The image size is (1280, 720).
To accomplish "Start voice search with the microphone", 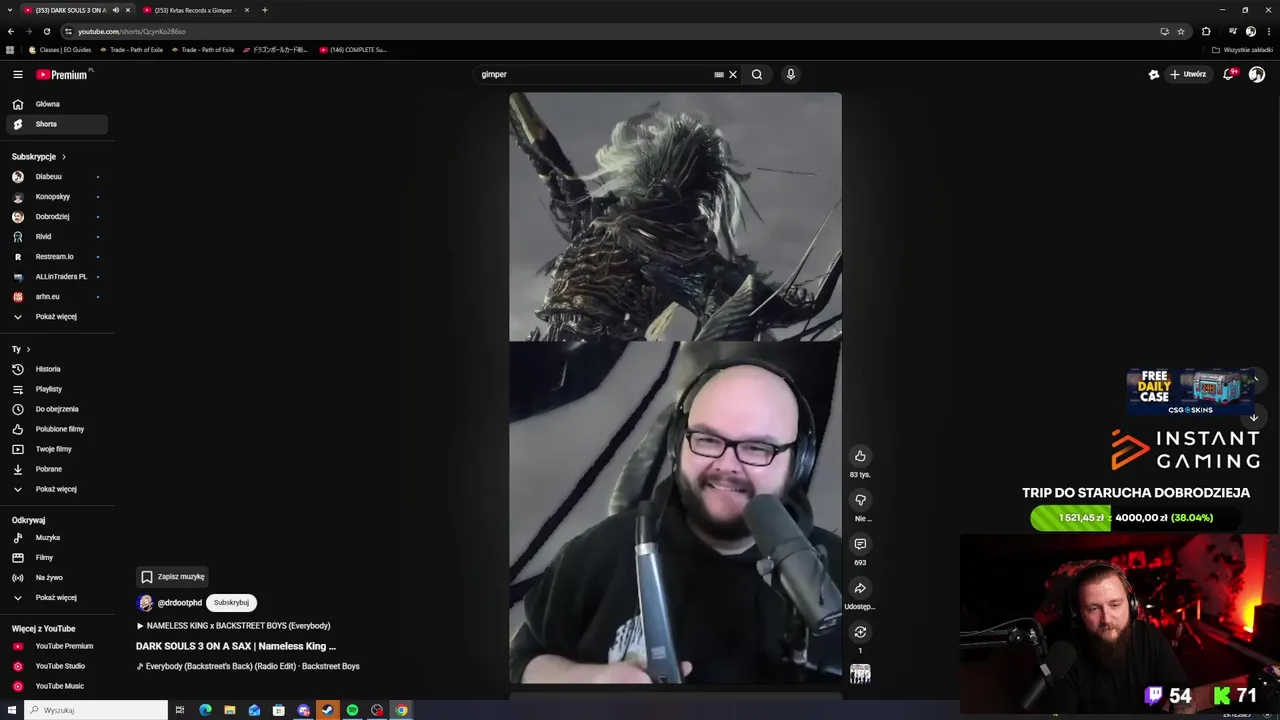I will click(x=790, y=74).
